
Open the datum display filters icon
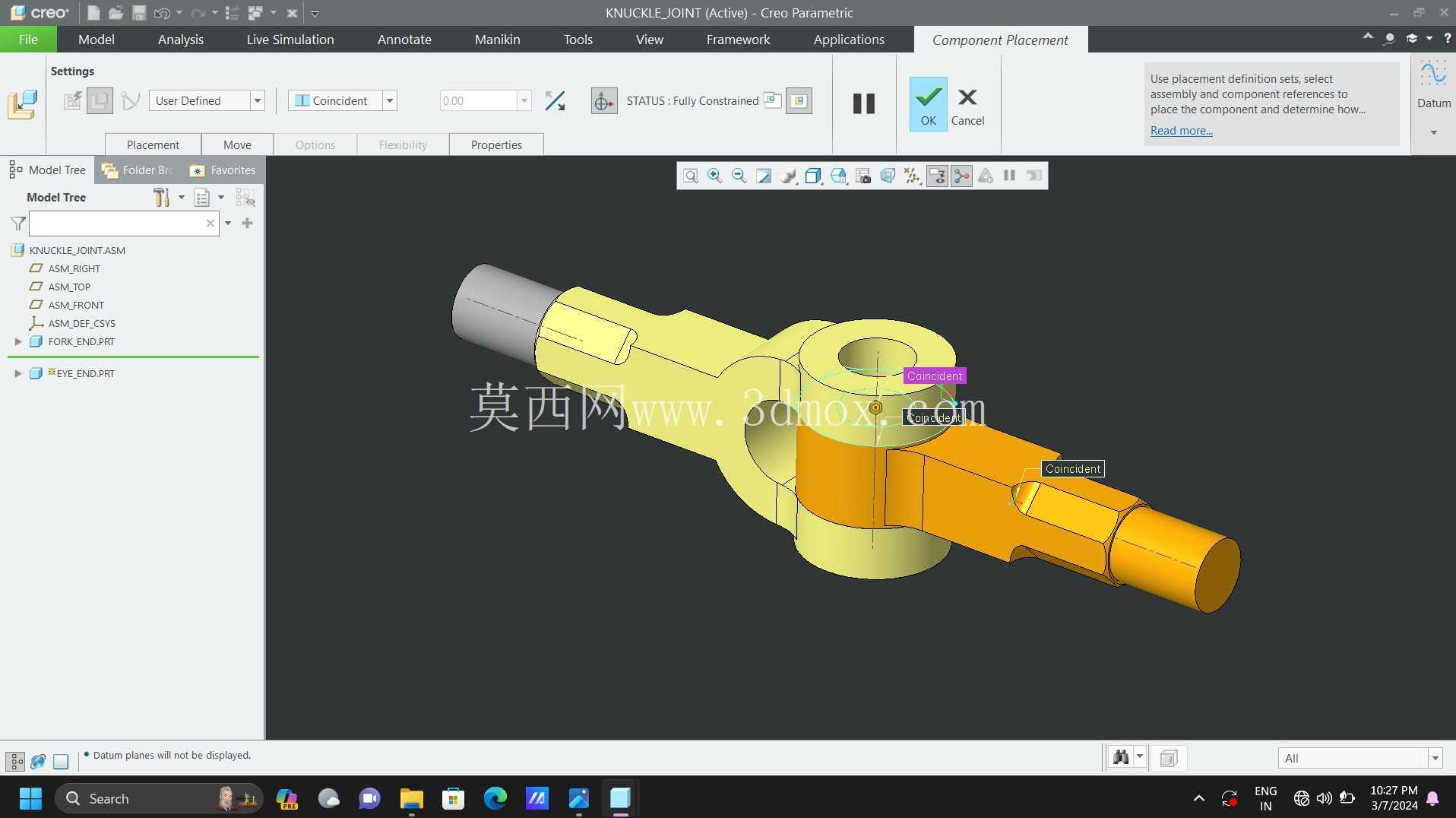point(912,176)
